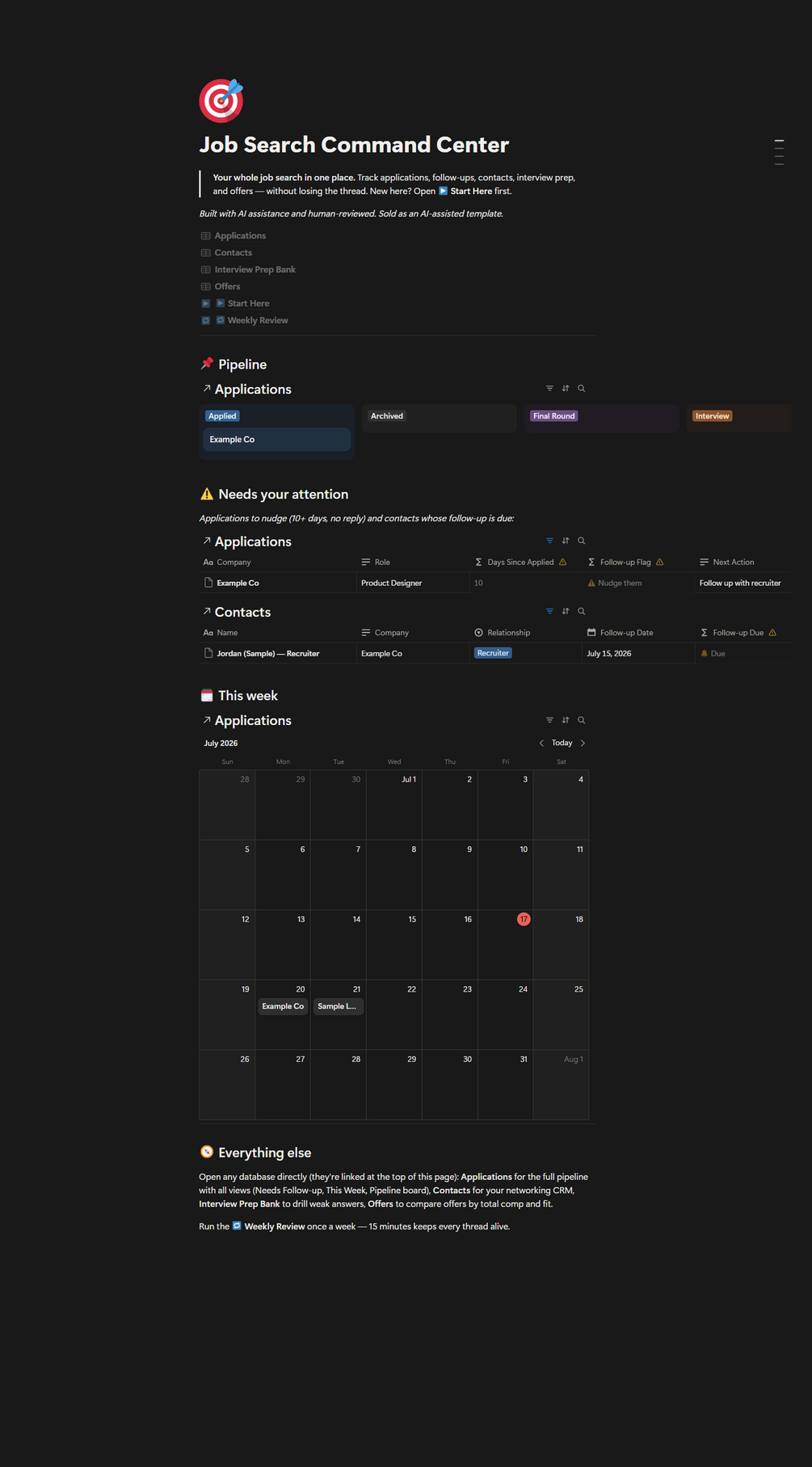The image size is (812, 1467).
Task: Sort the Contacts table
Action: [566, 612]
